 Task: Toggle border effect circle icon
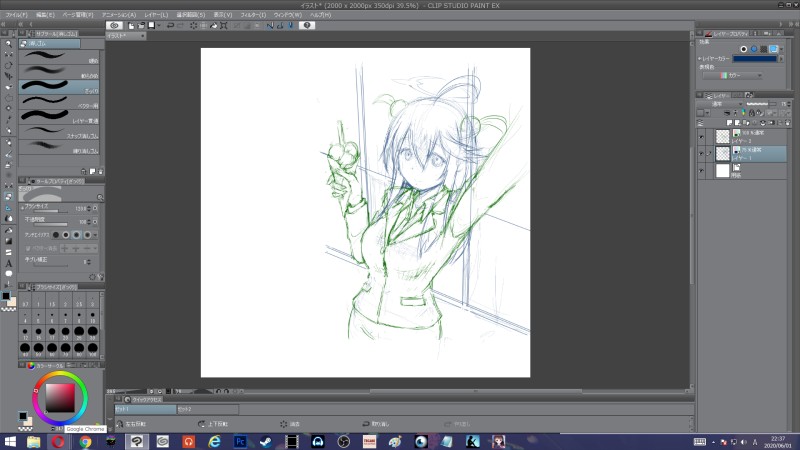point(743,49)
